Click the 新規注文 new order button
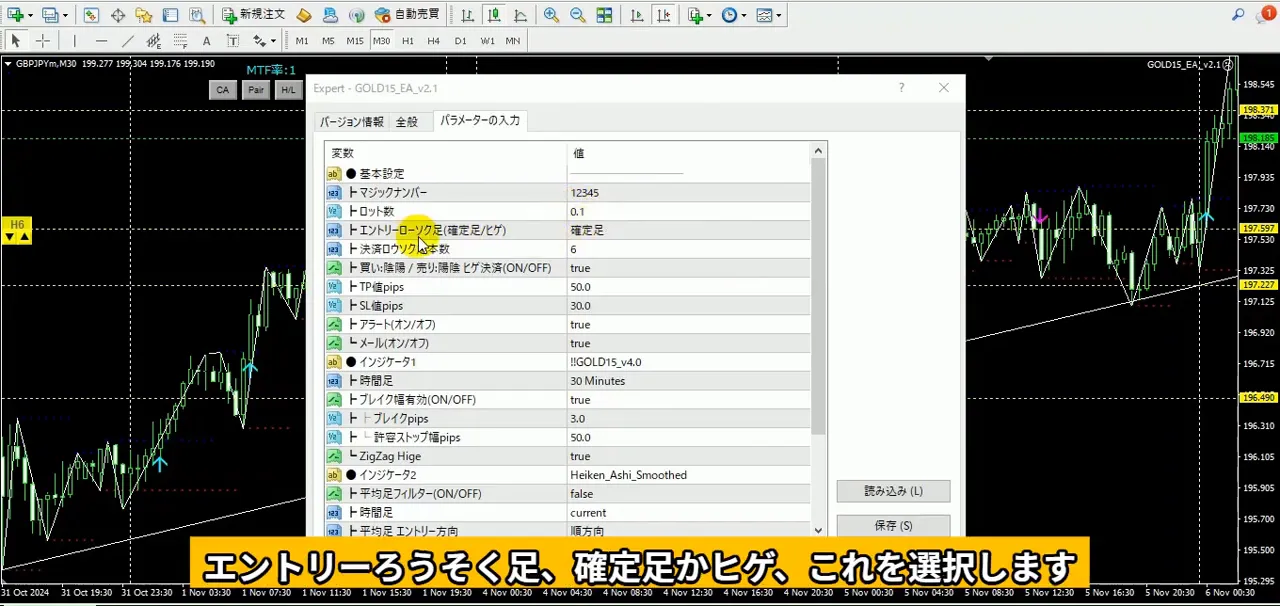This screenshot has height=606, width=1280. 254,15
